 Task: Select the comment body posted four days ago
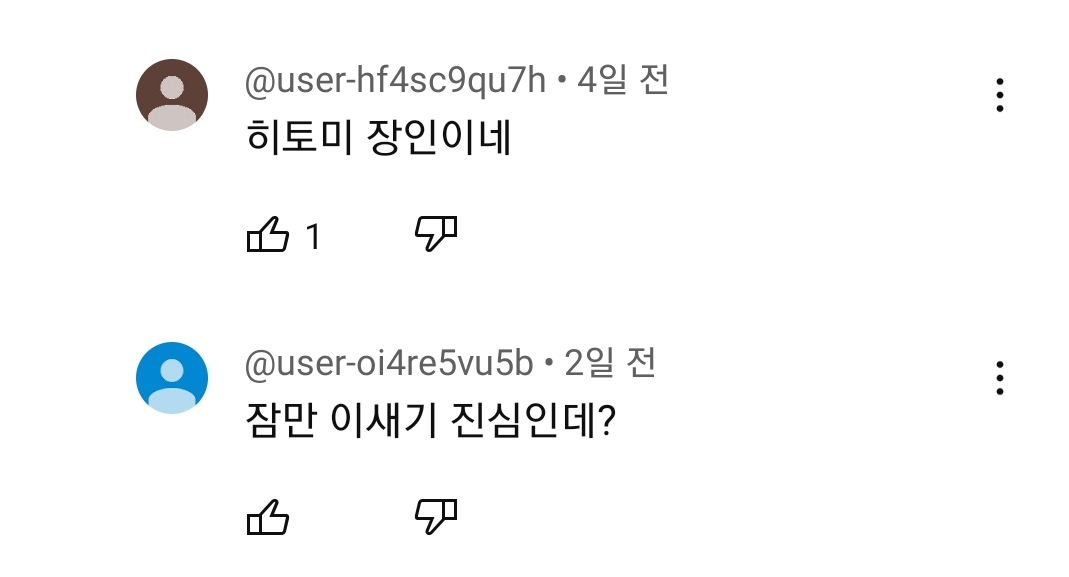[x=378, y=139]
